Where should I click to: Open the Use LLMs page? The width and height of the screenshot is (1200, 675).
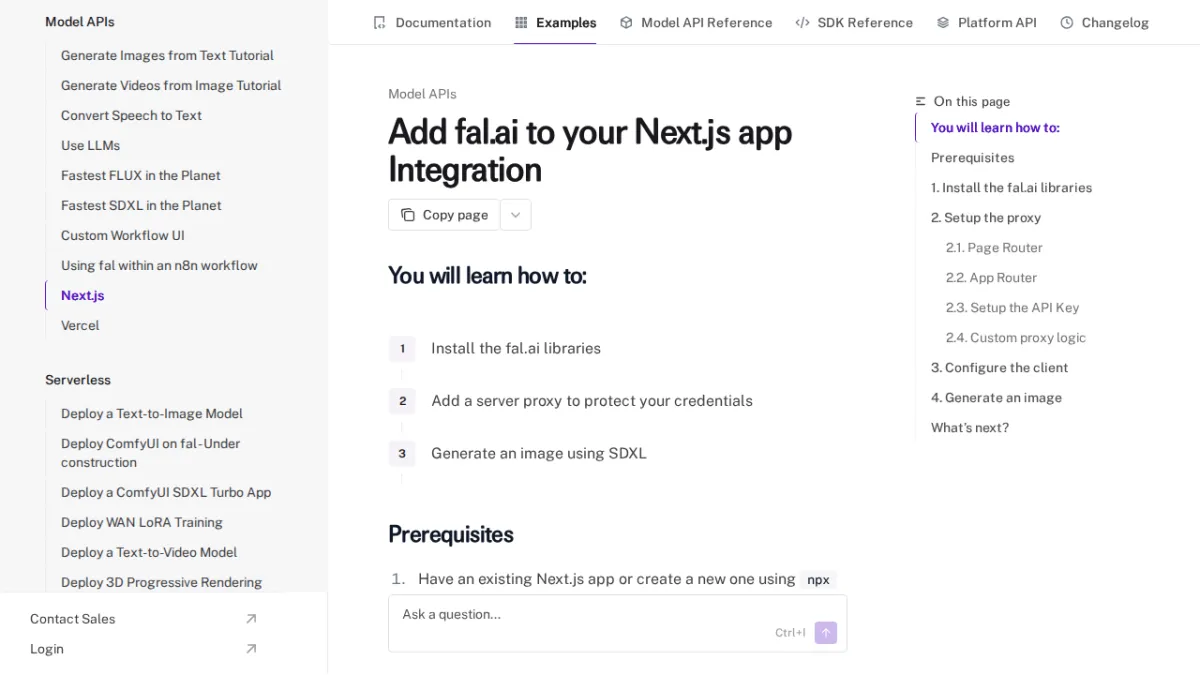[90, 145]
